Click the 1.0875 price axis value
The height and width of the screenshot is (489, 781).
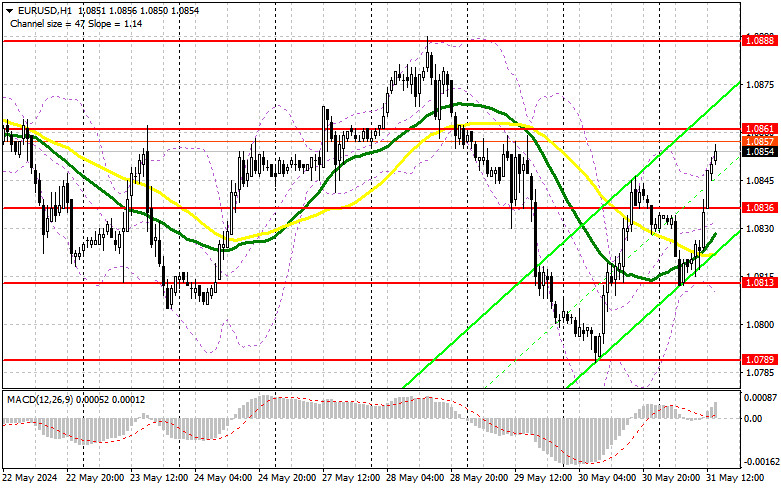pyautogui.click(x=760, y=85)
